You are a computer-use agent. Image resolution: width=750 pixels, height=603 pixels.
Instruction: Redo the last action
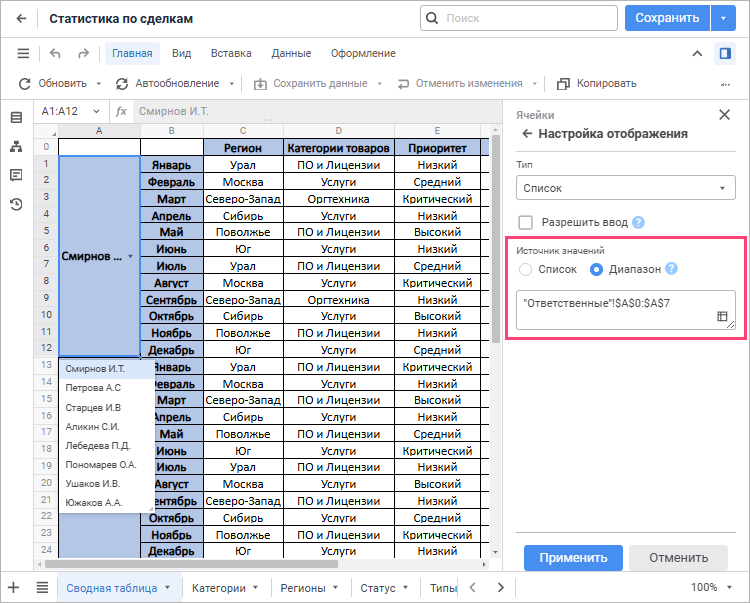click(x=83, y=53)
